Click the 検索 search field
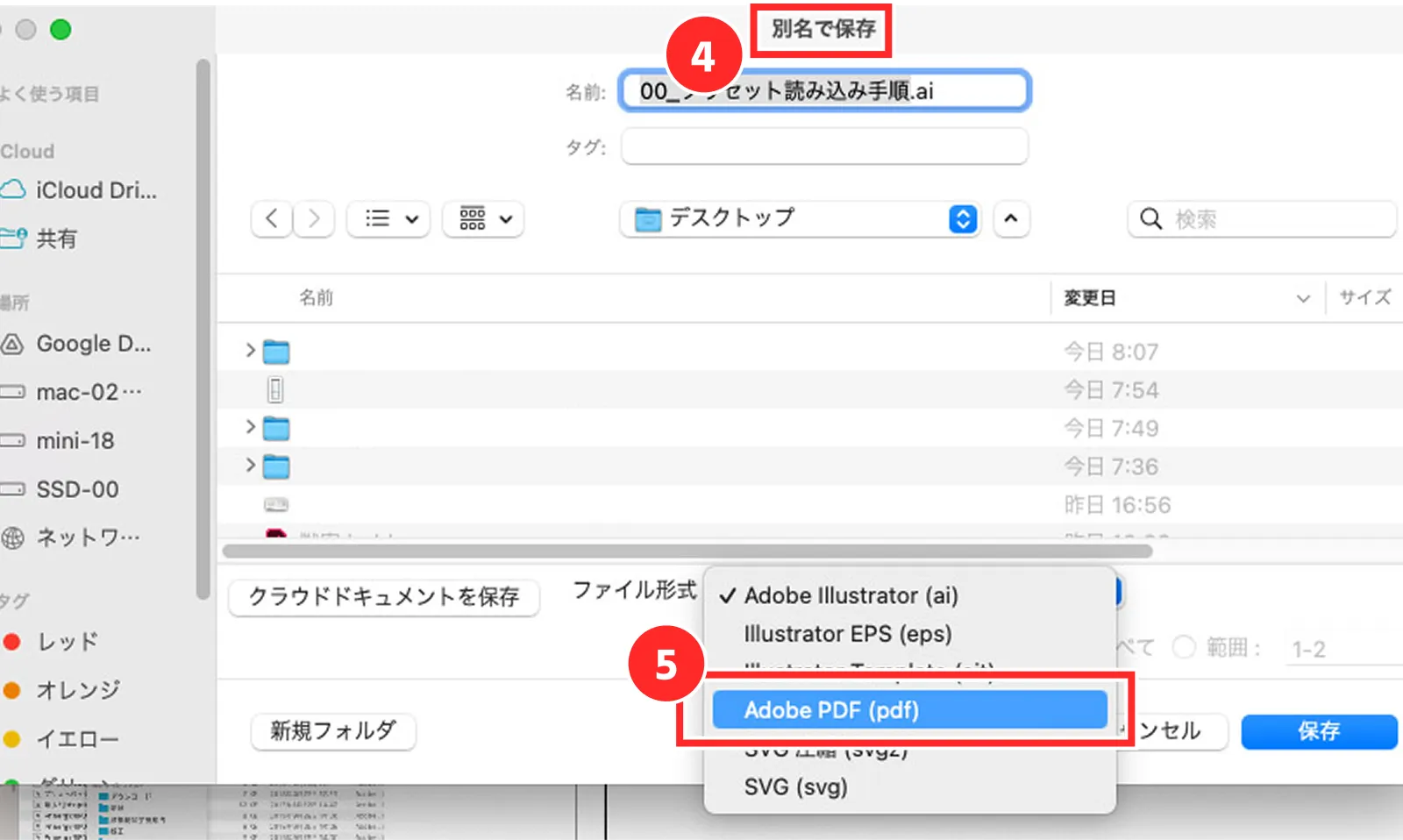1403x840 pixels. pyautogui.click(x=1261, y=218)
